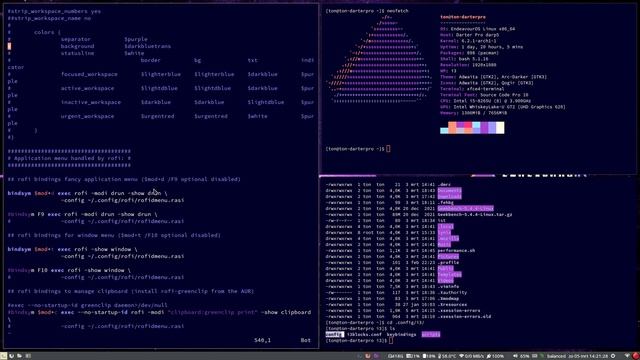
Task: Click the red tray icon before the disk block
Action: point(367,356)
